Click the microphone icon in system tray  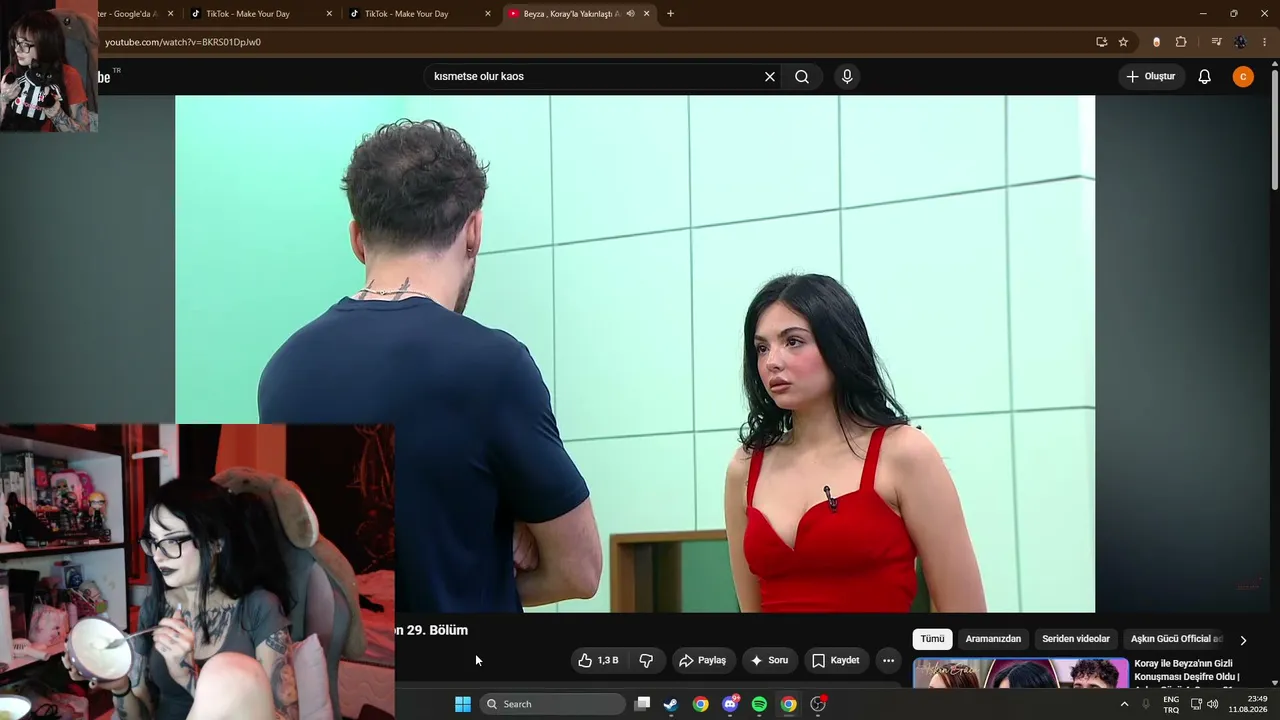tap(1146, 704)
